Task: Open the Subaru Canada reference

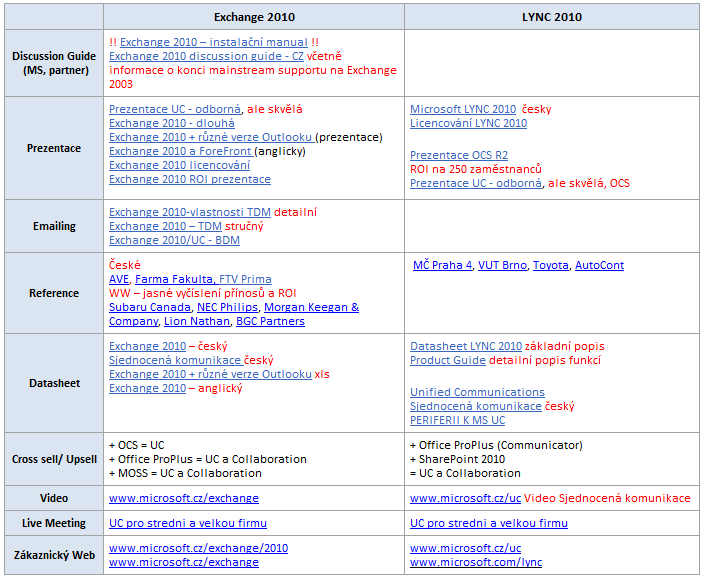Action: coord(150,307)
